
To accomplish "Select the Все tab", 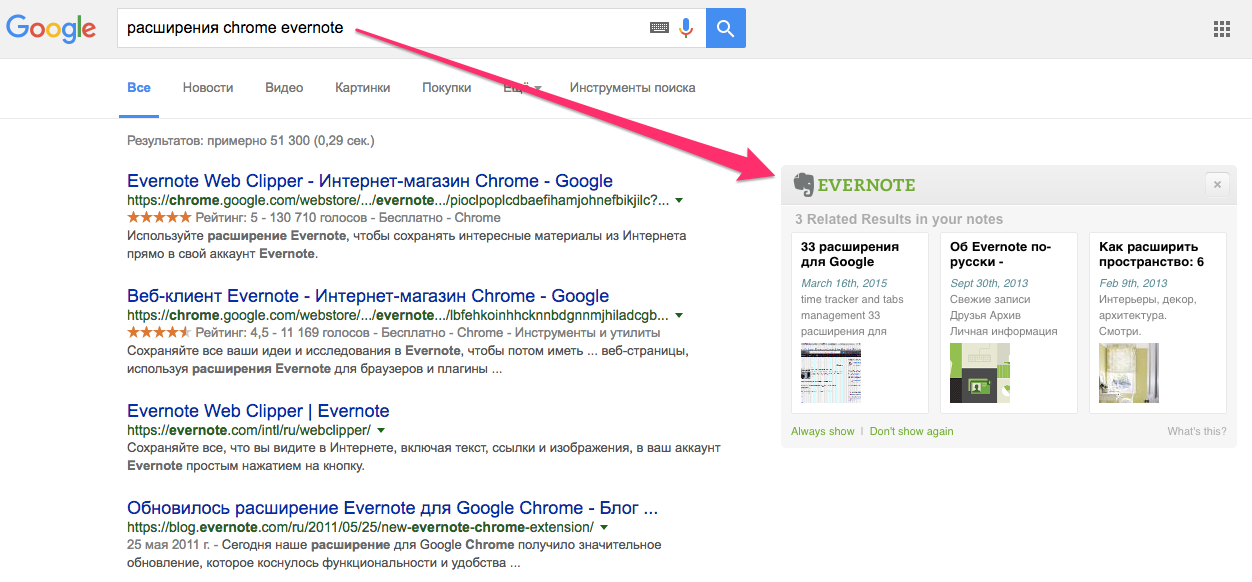I will pyautogui.click(x=139, y=88).
